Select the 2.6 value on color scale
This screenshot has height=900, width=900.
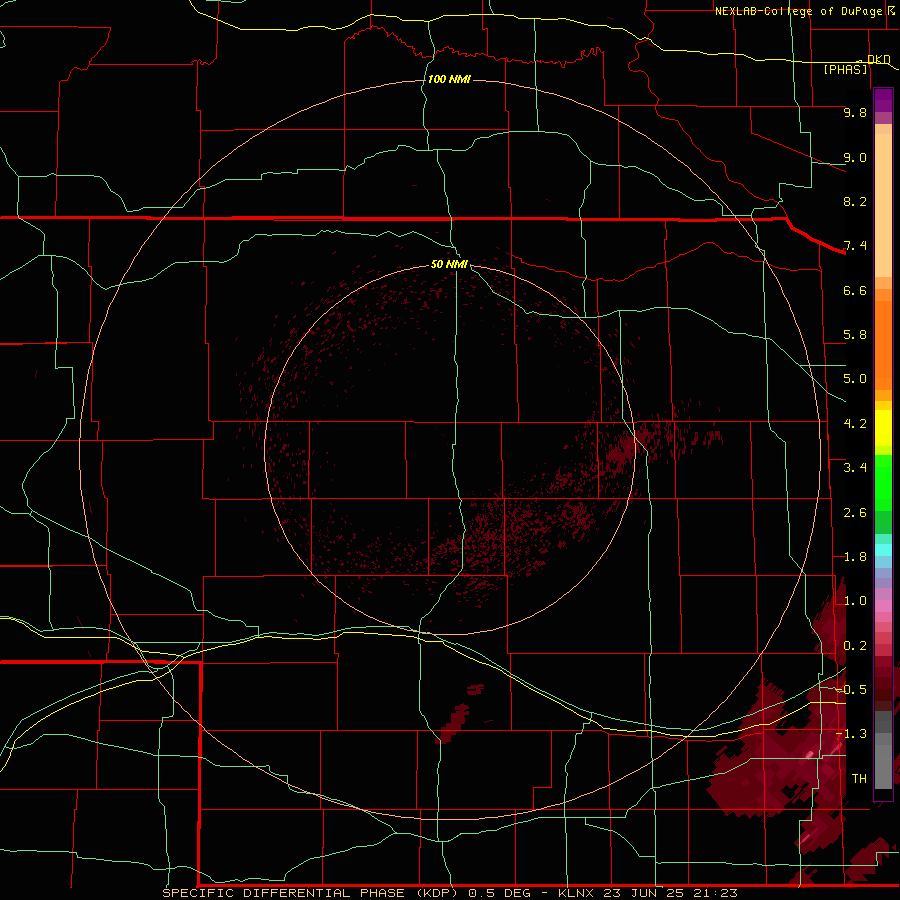tap(855, 513)
